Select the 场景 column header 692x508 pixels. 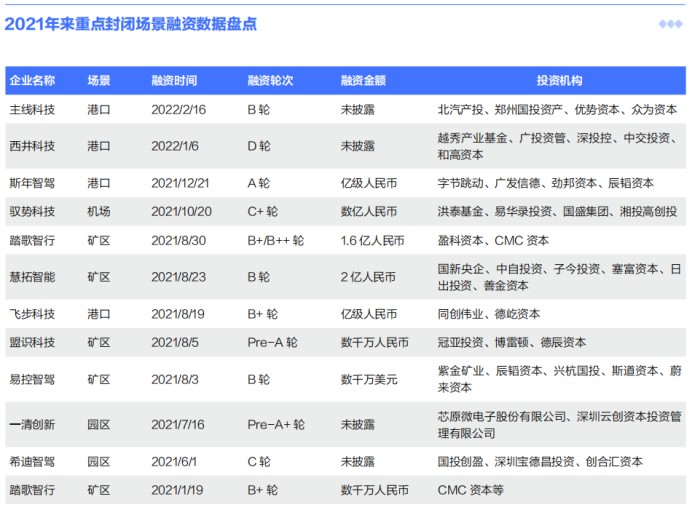99,81
